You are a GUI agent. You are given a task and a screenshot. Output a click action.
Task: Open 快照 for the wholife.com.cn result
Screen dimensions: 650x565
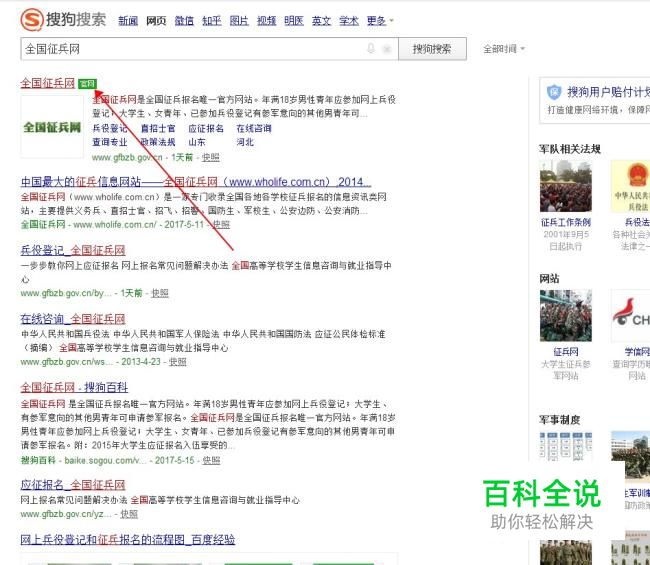click(x=221, y=224)
